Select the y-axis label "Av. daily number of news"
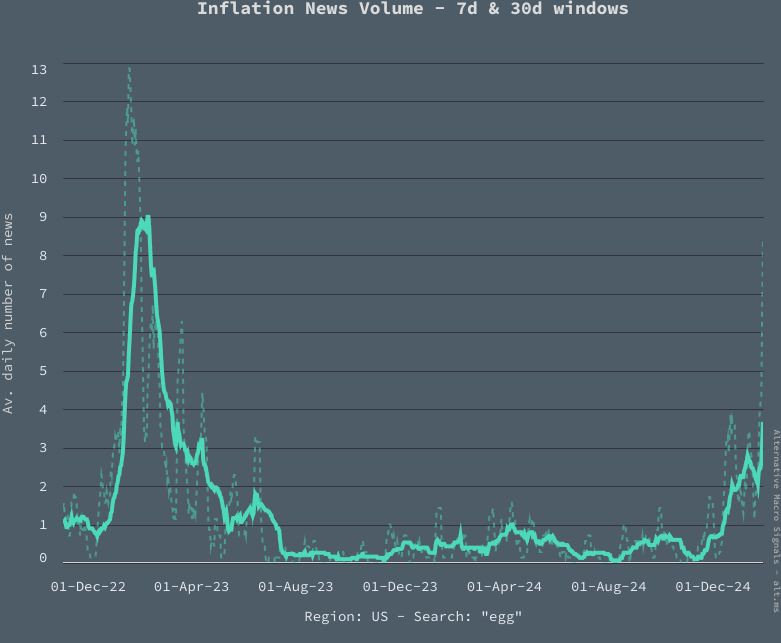Screen dimensions: 781x643 [8, 313]
